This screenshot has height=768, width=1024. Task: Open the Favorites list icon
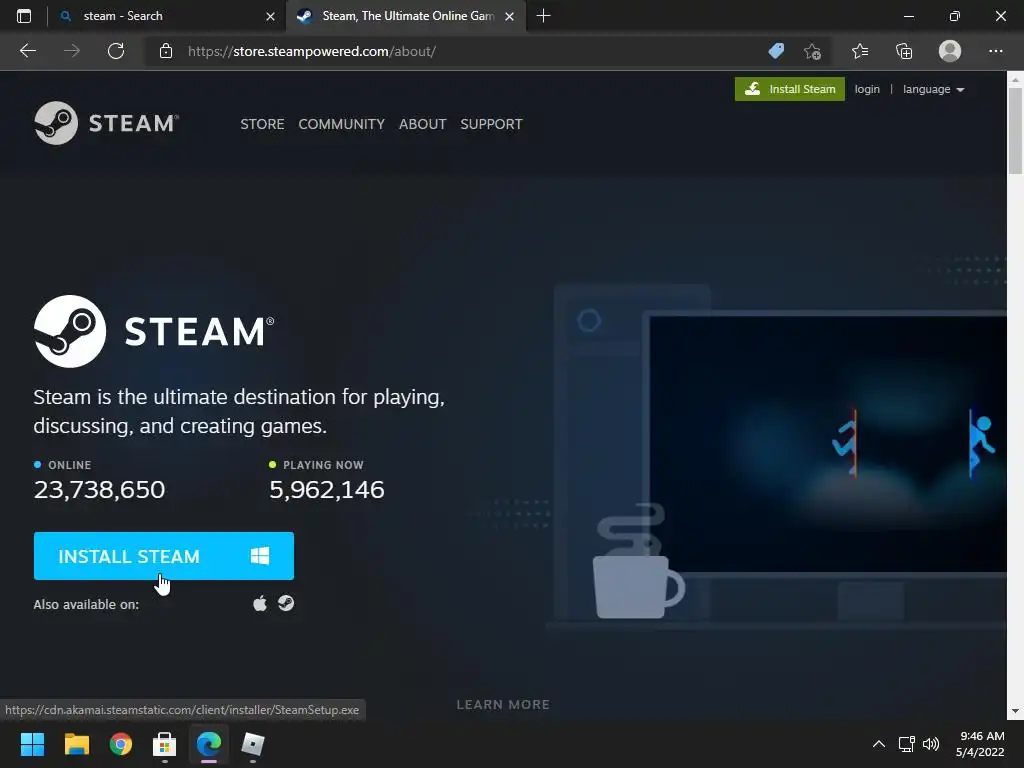pos(860,51)
